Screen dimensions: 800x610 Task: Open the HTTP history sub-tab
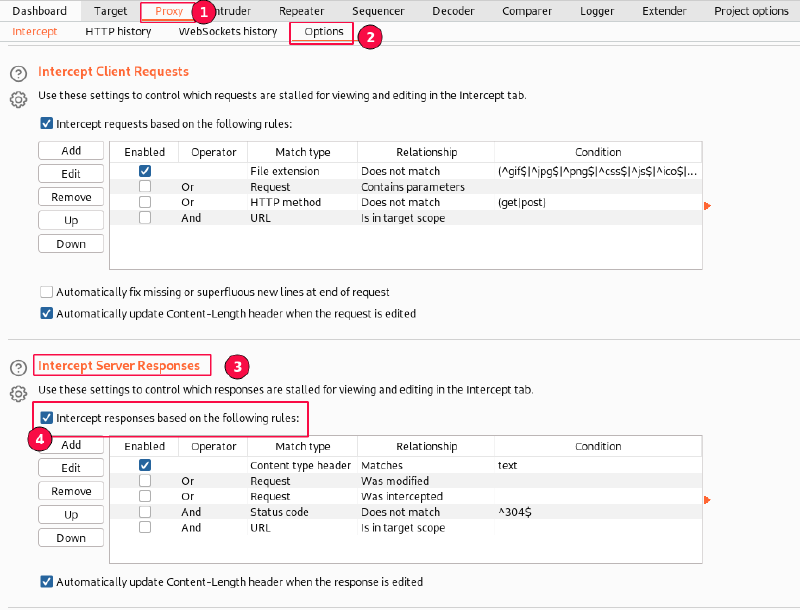tap(118, 32)
